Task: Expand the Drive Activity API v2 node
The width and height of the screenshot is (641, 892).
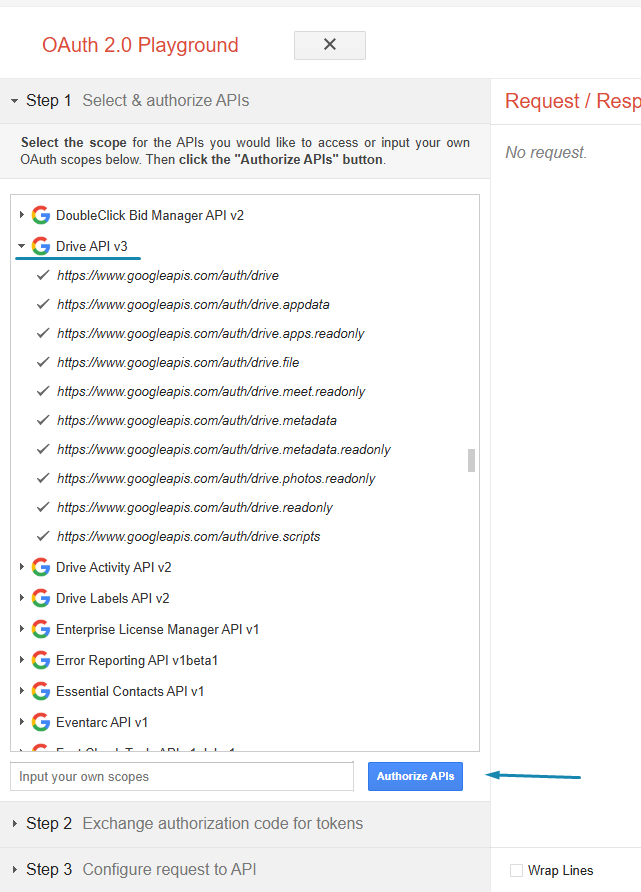Action: point(21,567)
